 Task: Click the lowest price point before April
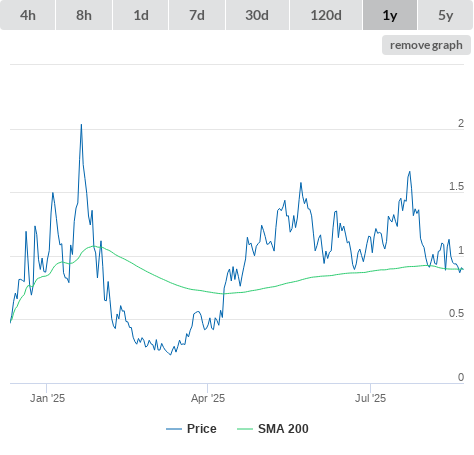pos(171,355)
